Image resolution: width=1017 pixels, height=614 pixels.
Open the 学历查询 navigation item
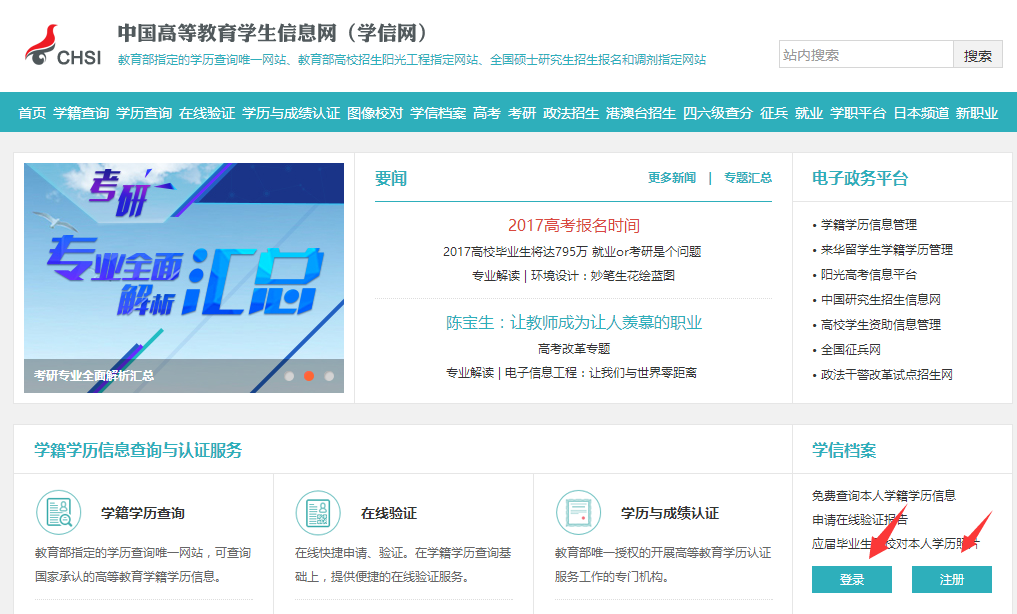(x=144, y=113)
